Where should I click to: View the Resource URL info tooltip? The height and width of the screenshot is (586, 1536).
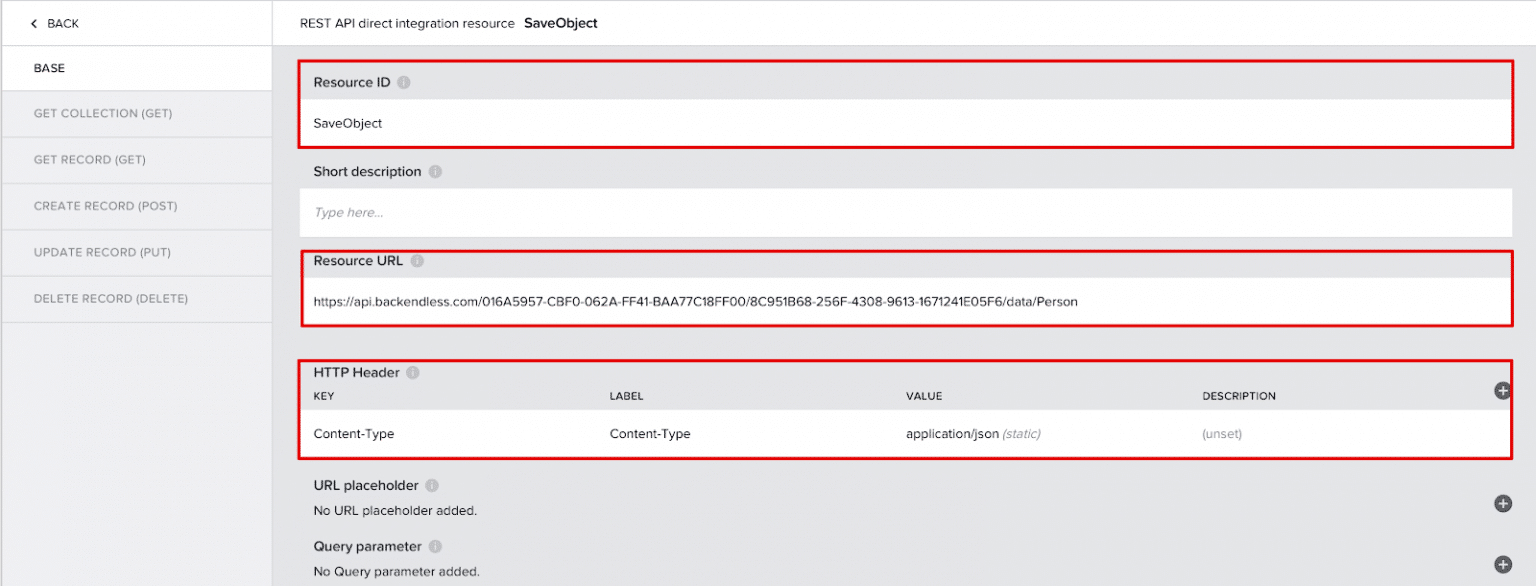[417, 260]
